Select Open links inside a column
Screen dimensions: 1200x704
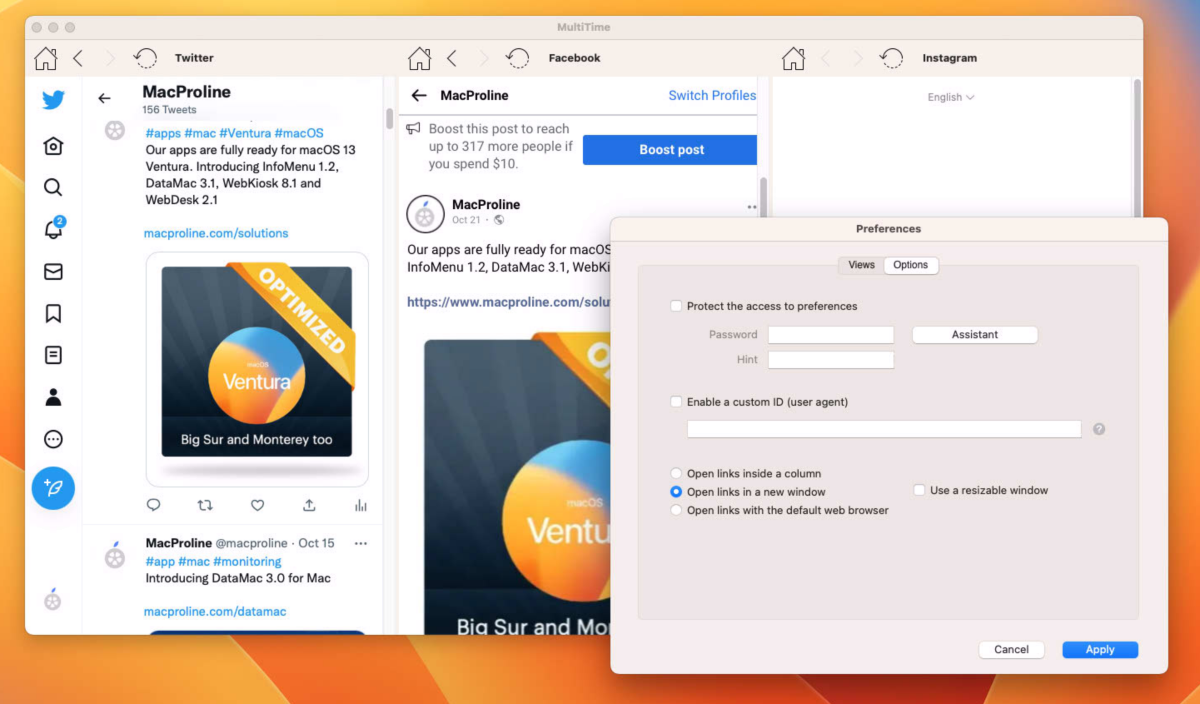[x=677, y=473]
